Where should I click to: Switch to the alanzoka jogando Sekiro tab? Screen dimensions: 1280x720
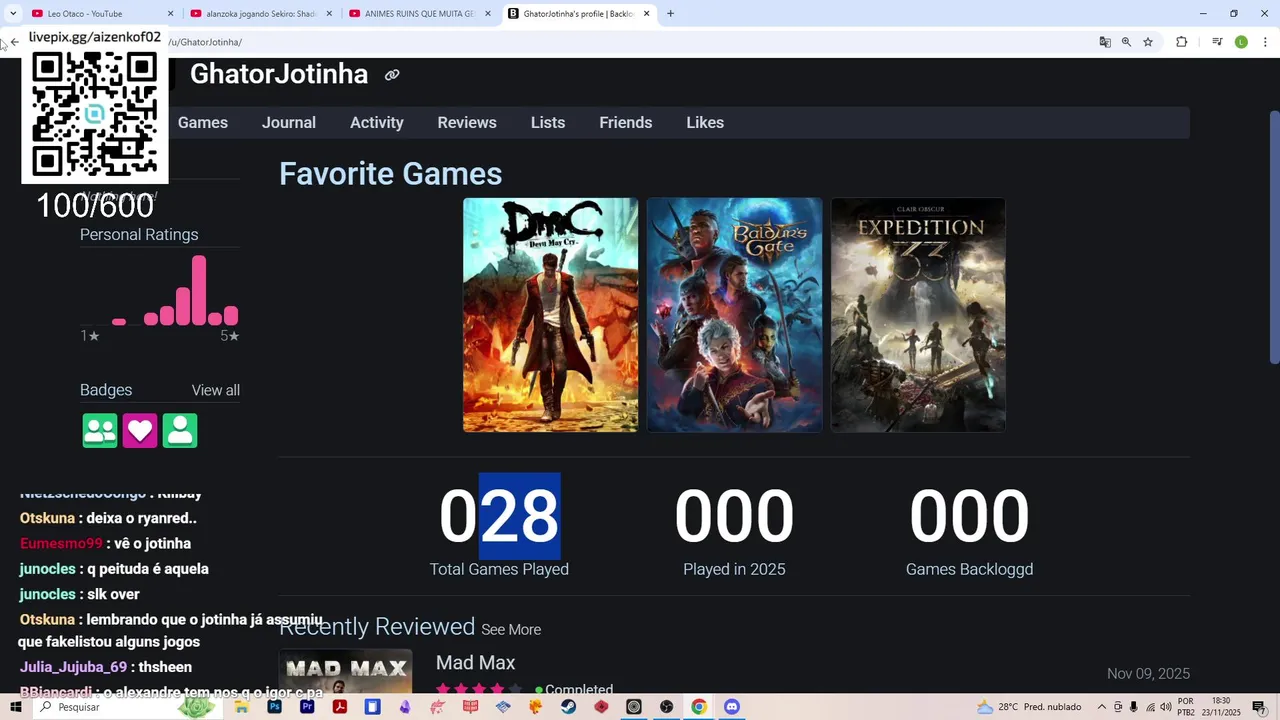coord(261,14)
